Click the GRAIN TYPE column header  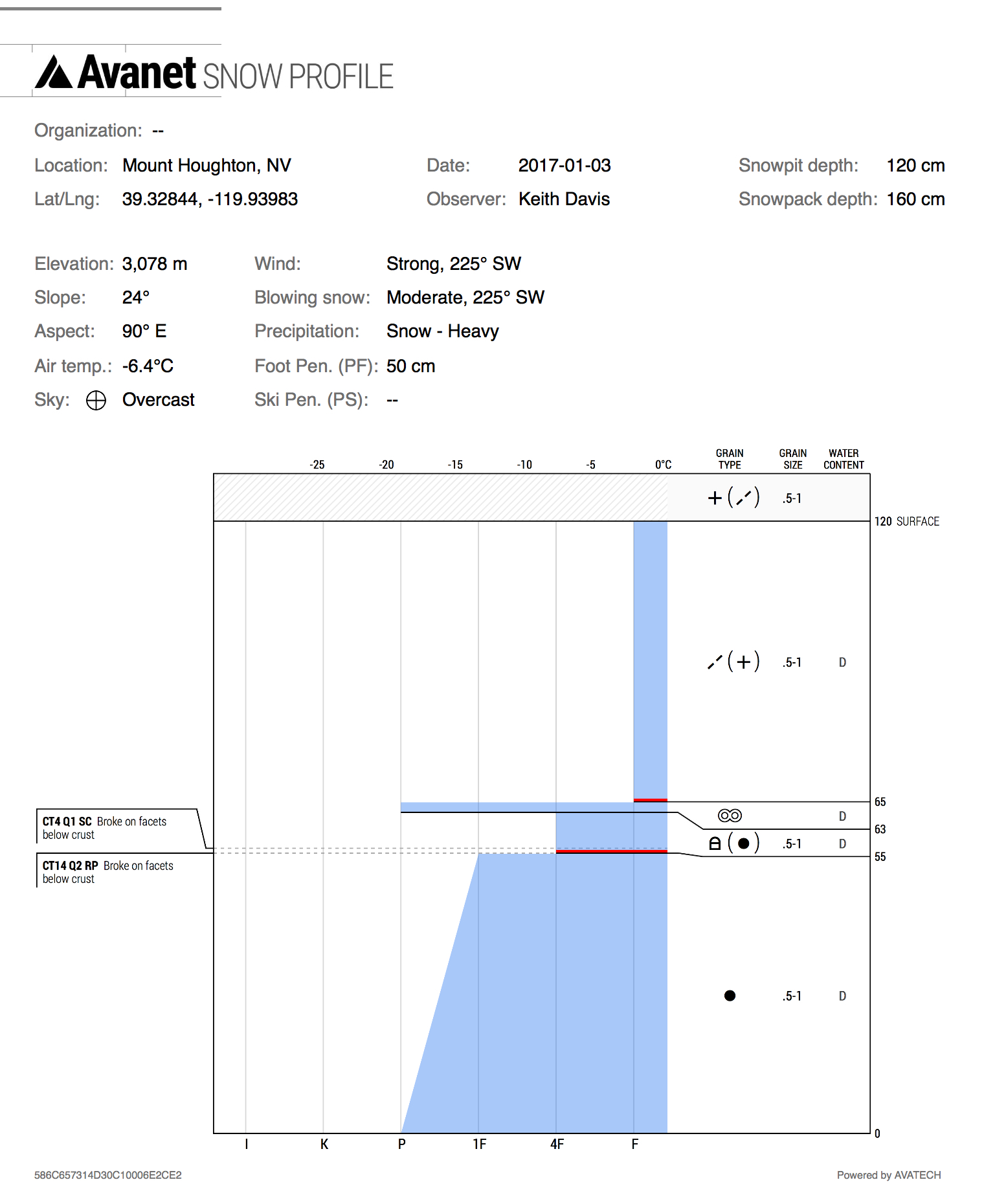(x=730, y=459)
